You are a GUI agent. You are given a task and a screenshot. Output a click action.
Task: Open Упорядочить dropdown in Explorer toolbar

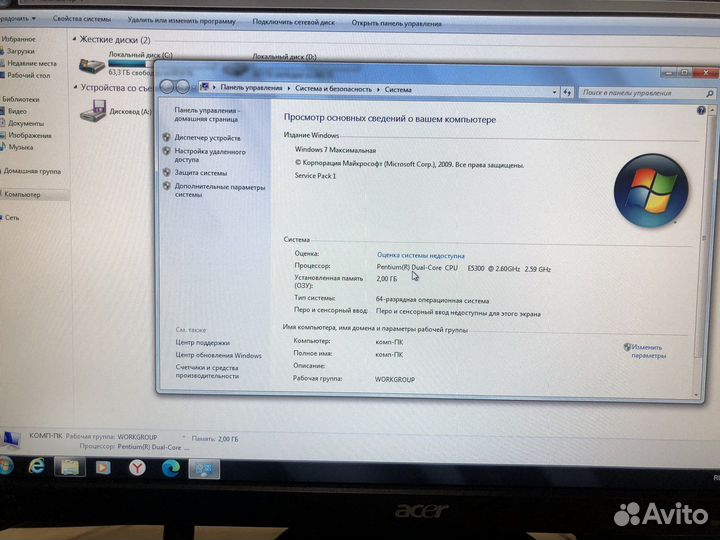pyautogui.click(x=17, y=18)
